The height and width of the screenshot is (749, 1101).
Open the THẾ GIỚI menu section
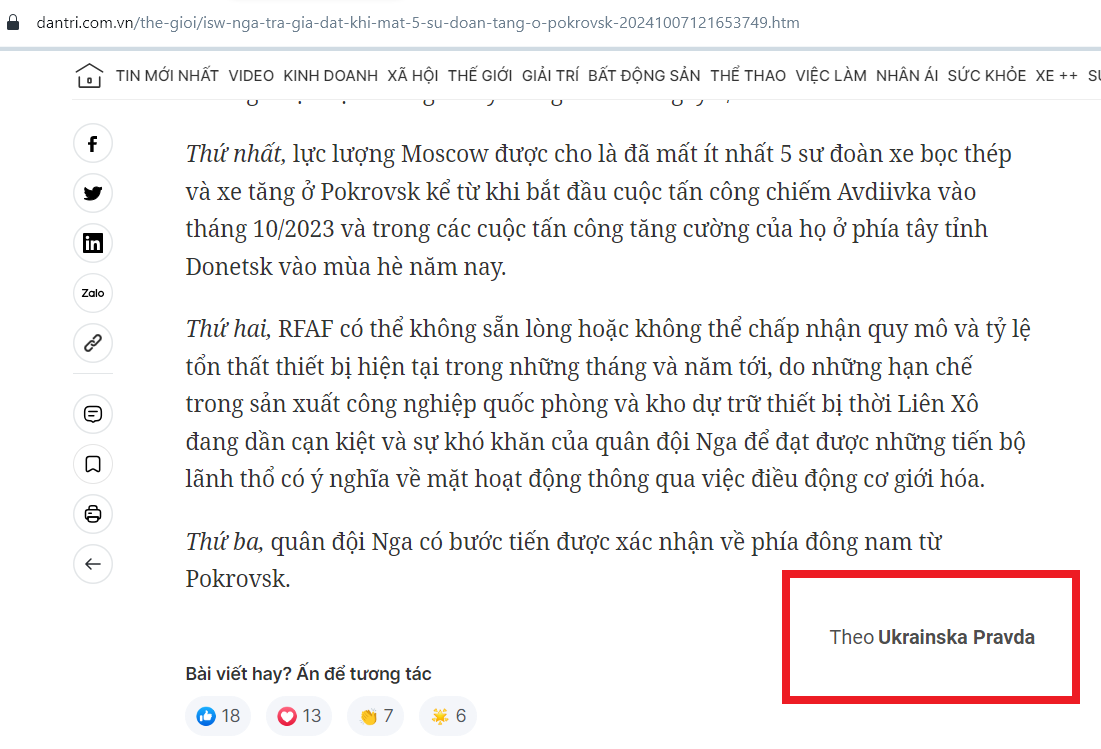(x=480, y=76)
